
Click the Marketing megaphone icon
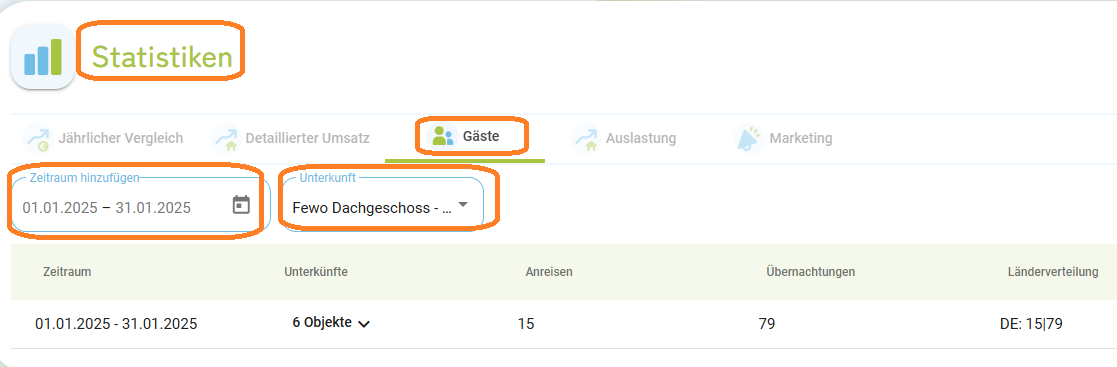pos(749,139)
